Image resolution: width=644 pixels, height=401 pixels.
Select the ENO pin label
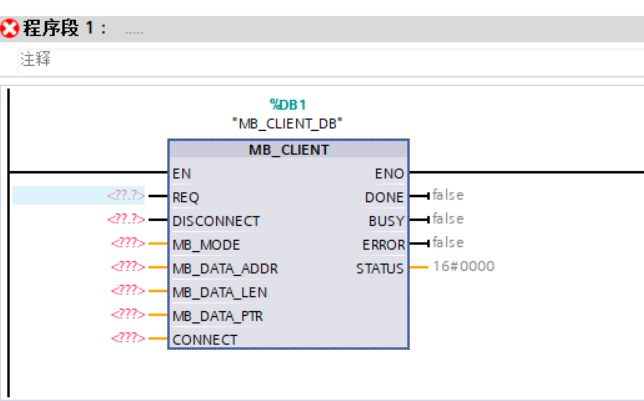(389, 174)
